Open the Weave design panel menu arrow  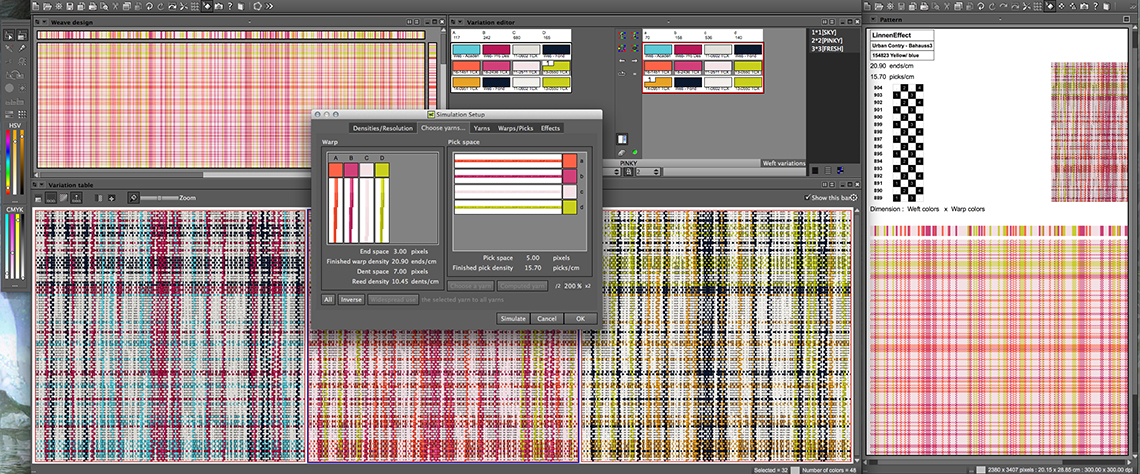pyautogui.click(x=44, y=22)
